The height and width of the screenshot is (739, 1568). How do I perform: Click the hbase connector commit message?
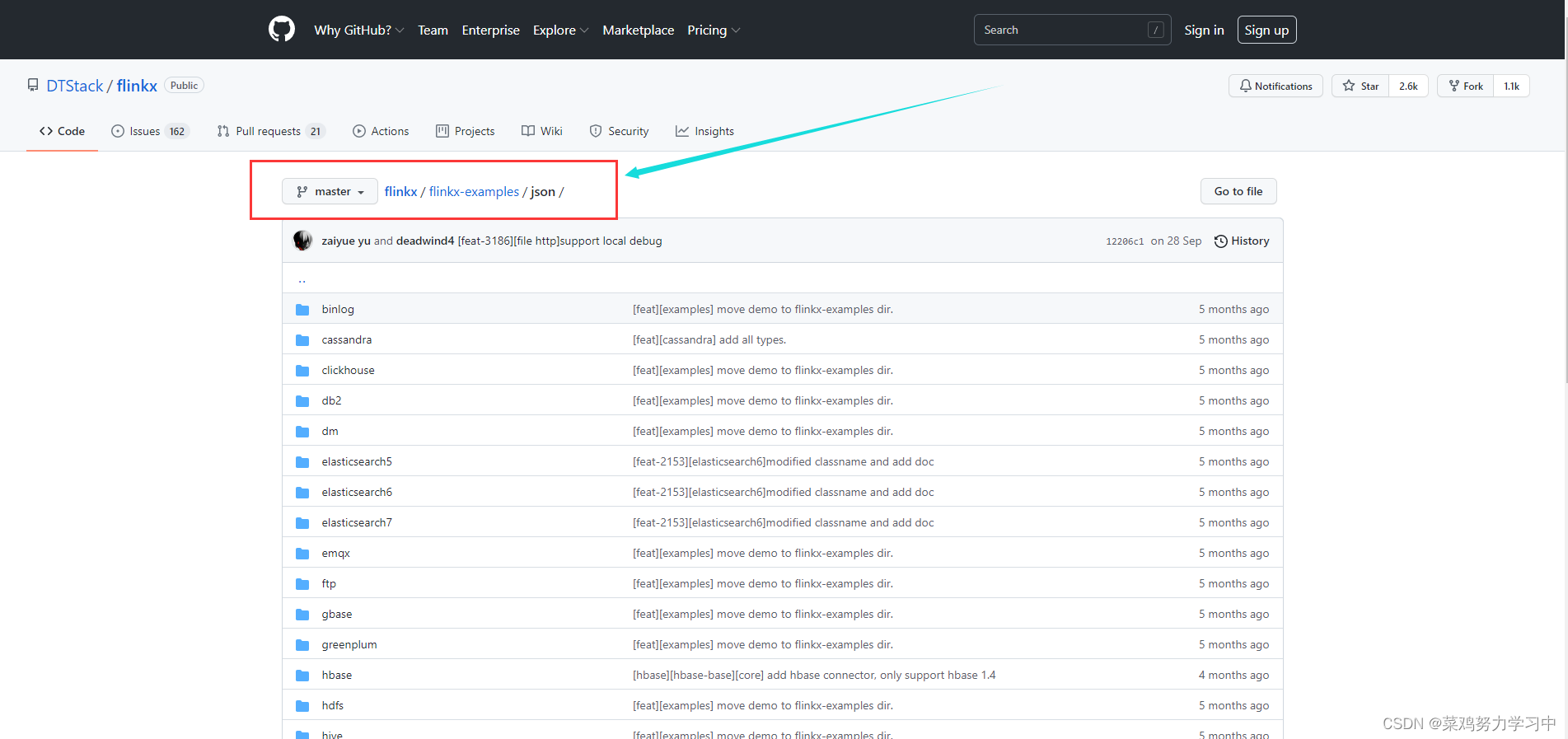click(814, 675)
